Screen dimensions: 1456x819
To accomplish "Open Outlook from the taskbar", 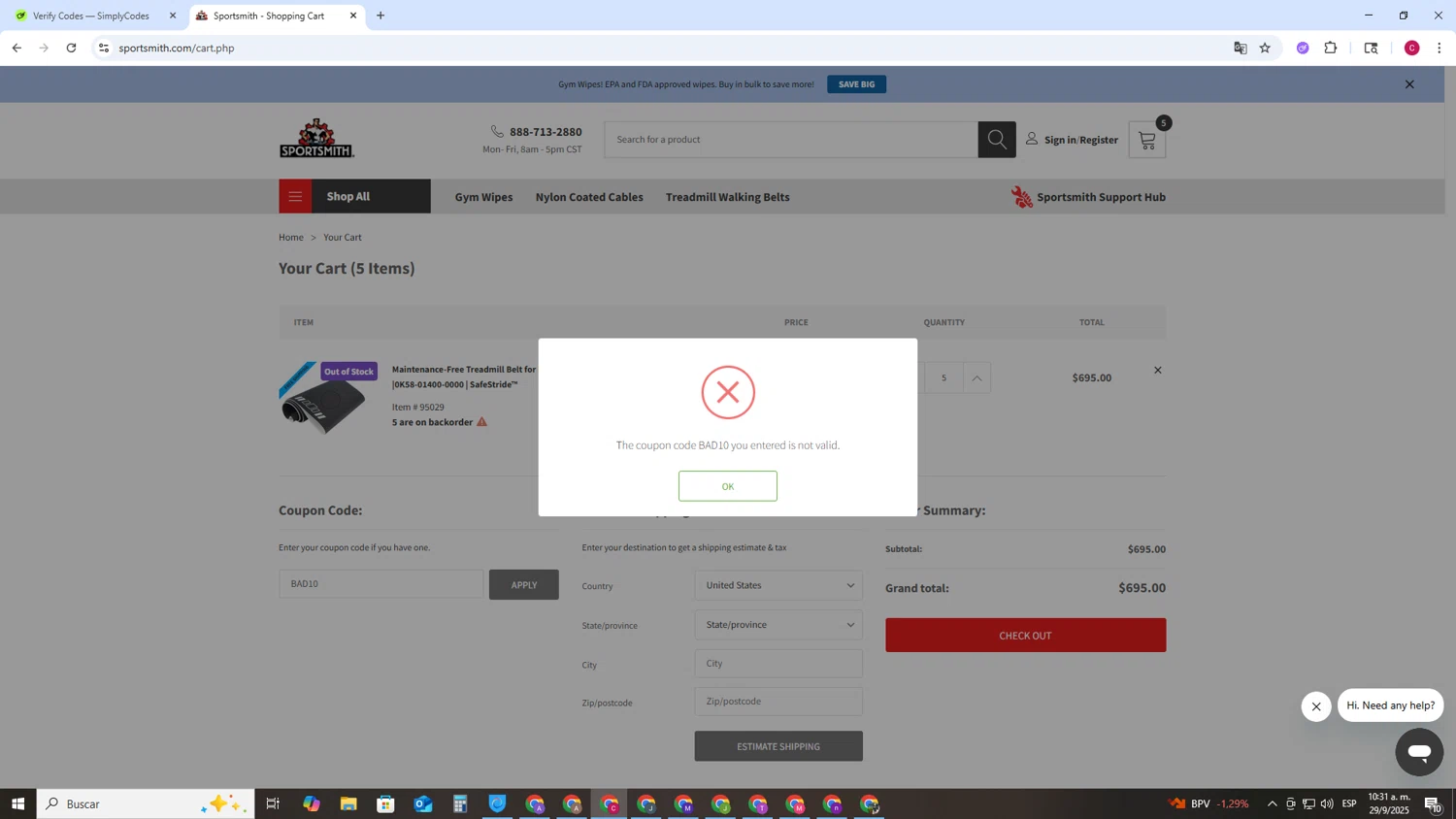I will pyautogui.click(x=423, y=803).
